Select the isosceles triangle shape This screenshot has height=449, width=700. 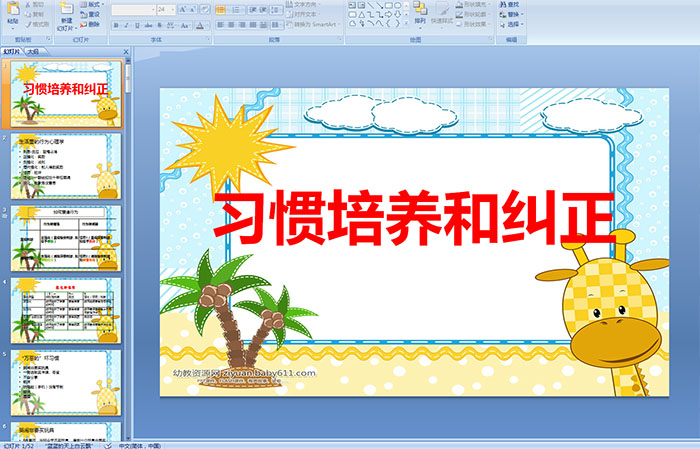[x=362, y=15]
